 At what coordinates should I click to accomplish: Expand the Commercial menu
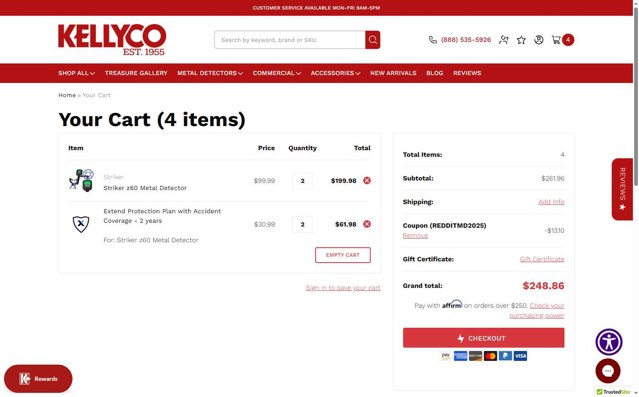tap(277, 73)
